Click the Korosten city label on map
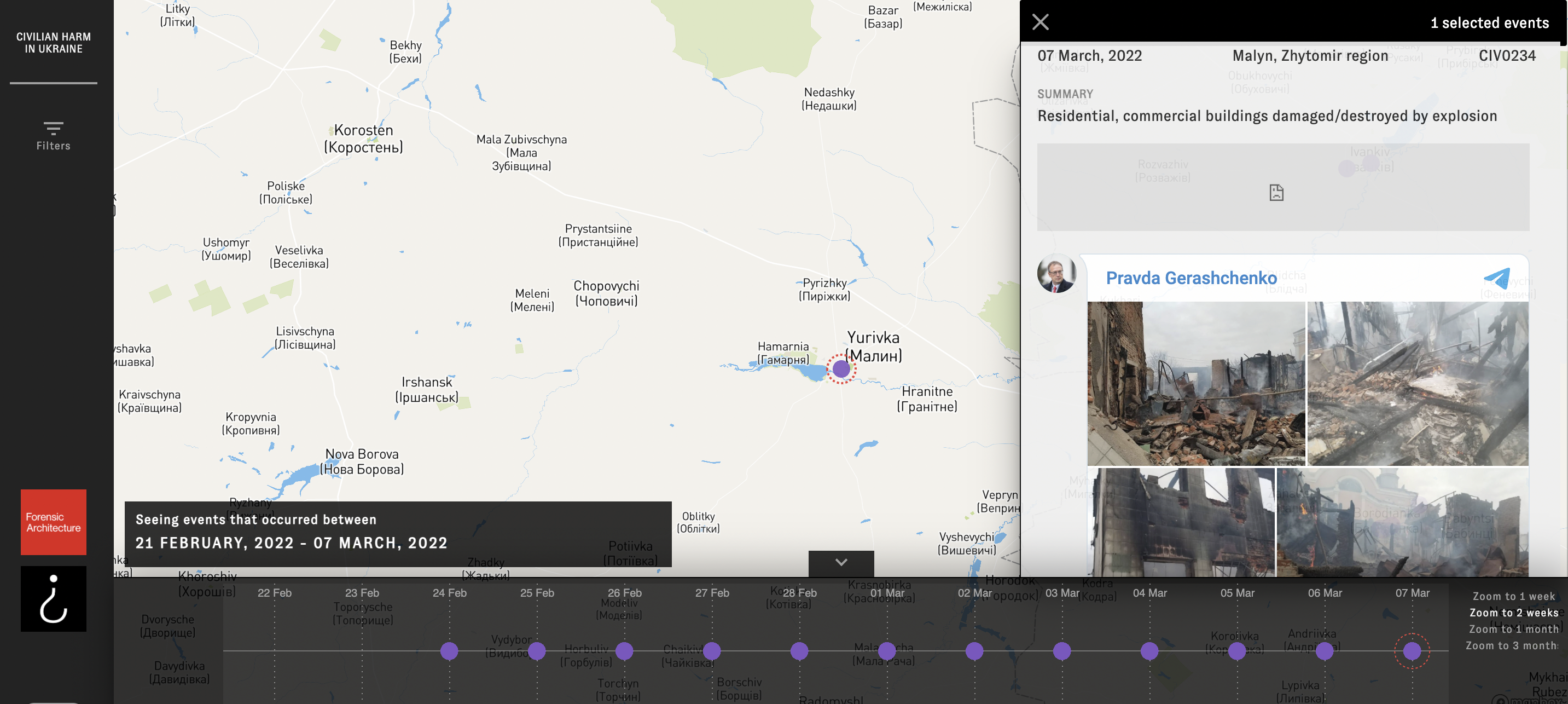Viewport: 1568px width, 704px height. [x=363, y=139]
